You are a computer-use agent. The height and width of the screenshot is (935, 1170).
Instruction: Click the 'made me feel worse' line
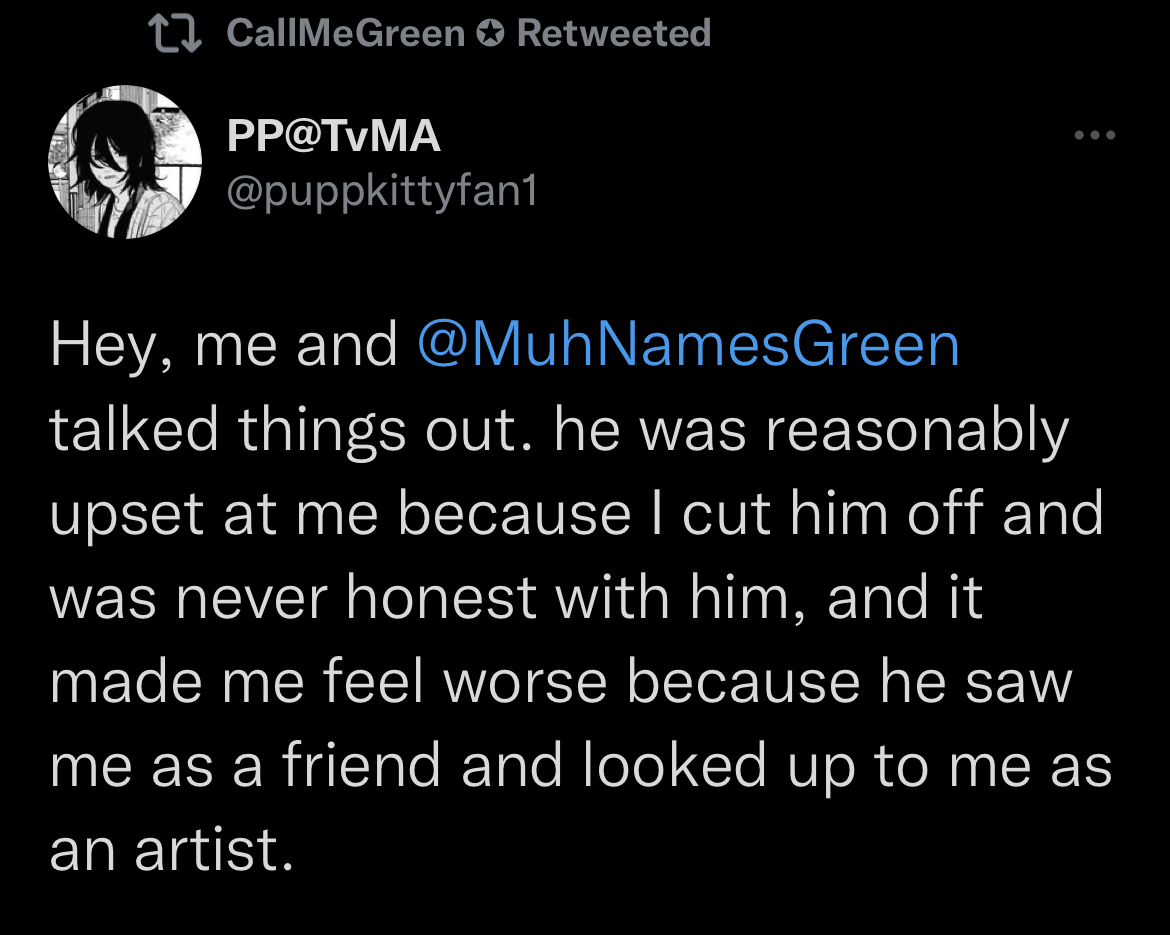click(561, 681)
